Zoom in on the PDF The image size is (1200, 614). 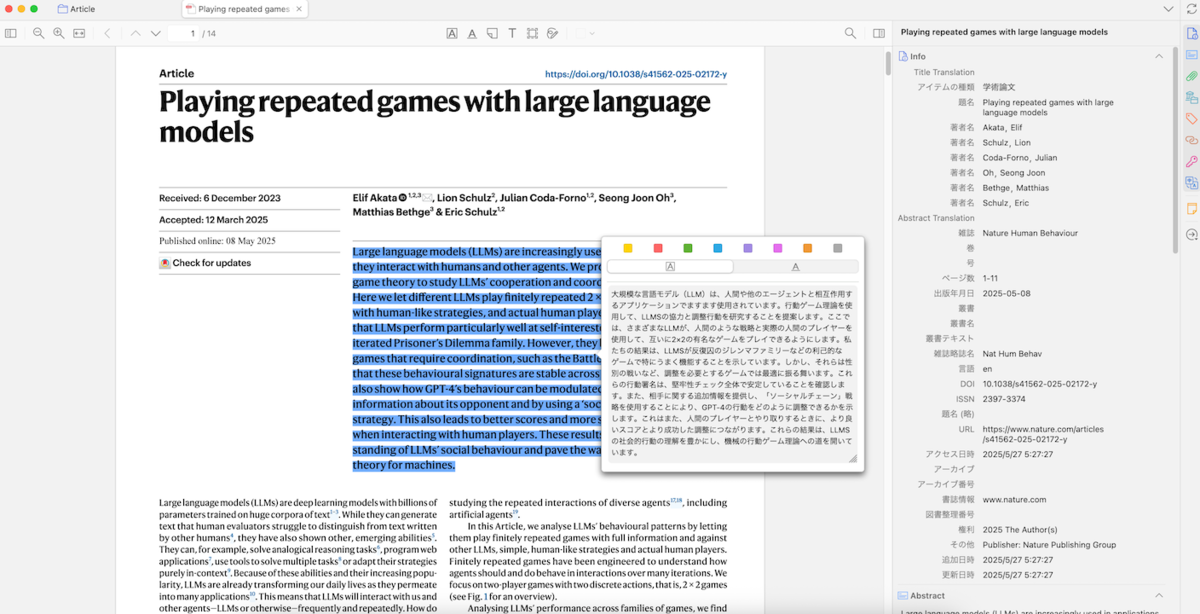59,33
